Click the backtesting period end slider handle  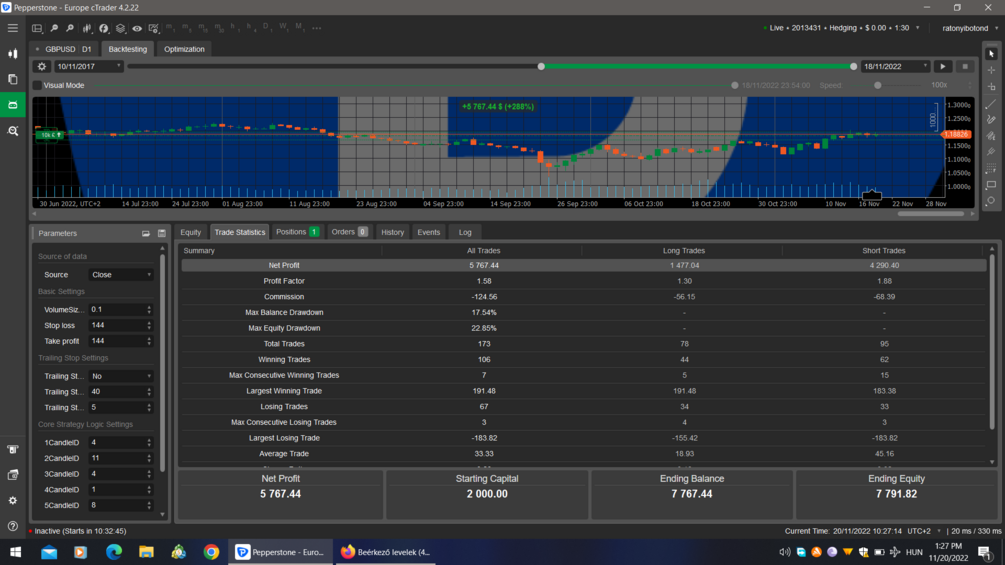(853, 67)
